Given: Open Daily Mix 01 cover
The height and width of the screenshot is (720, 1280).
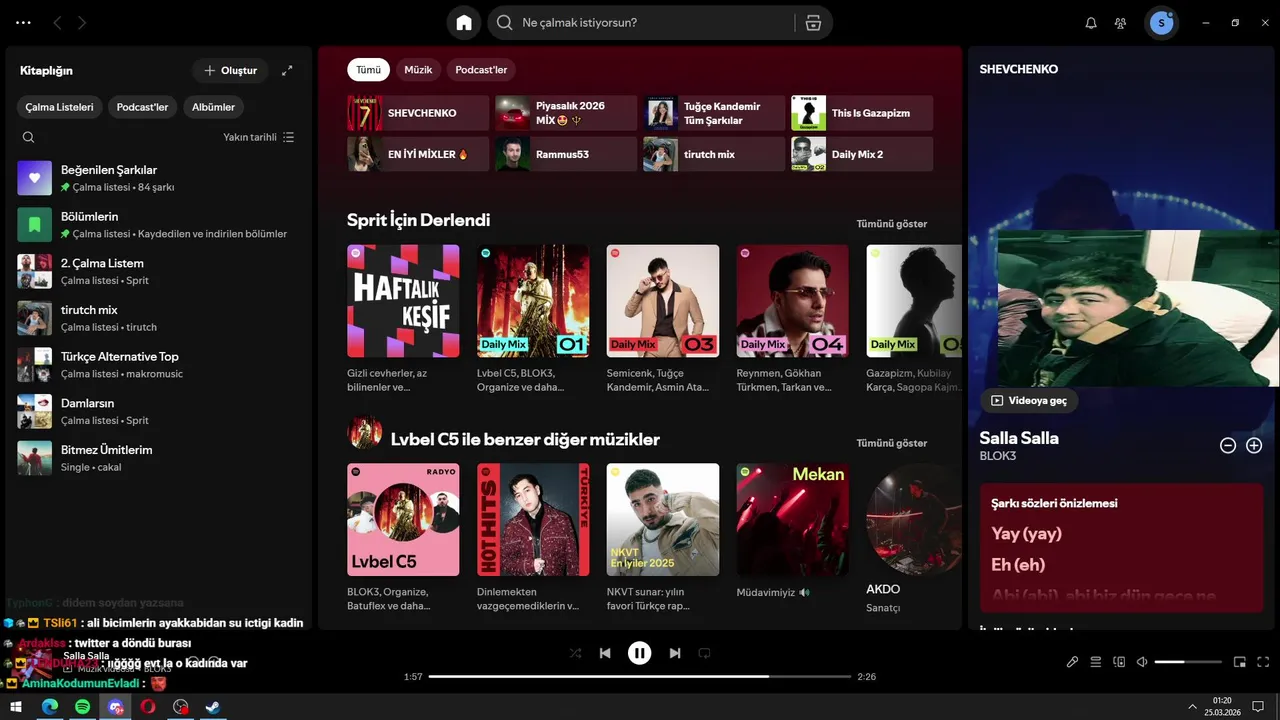Looking at the screenshot, I should [x=533, y=301].
